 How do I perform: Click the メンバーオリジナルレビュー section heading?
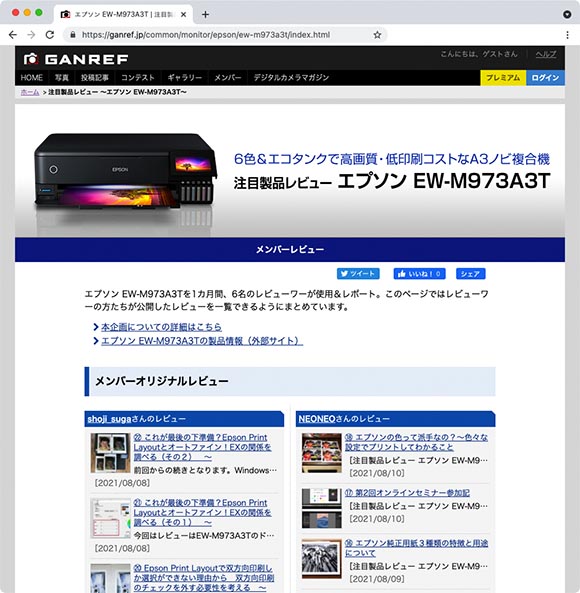(290, 381)
